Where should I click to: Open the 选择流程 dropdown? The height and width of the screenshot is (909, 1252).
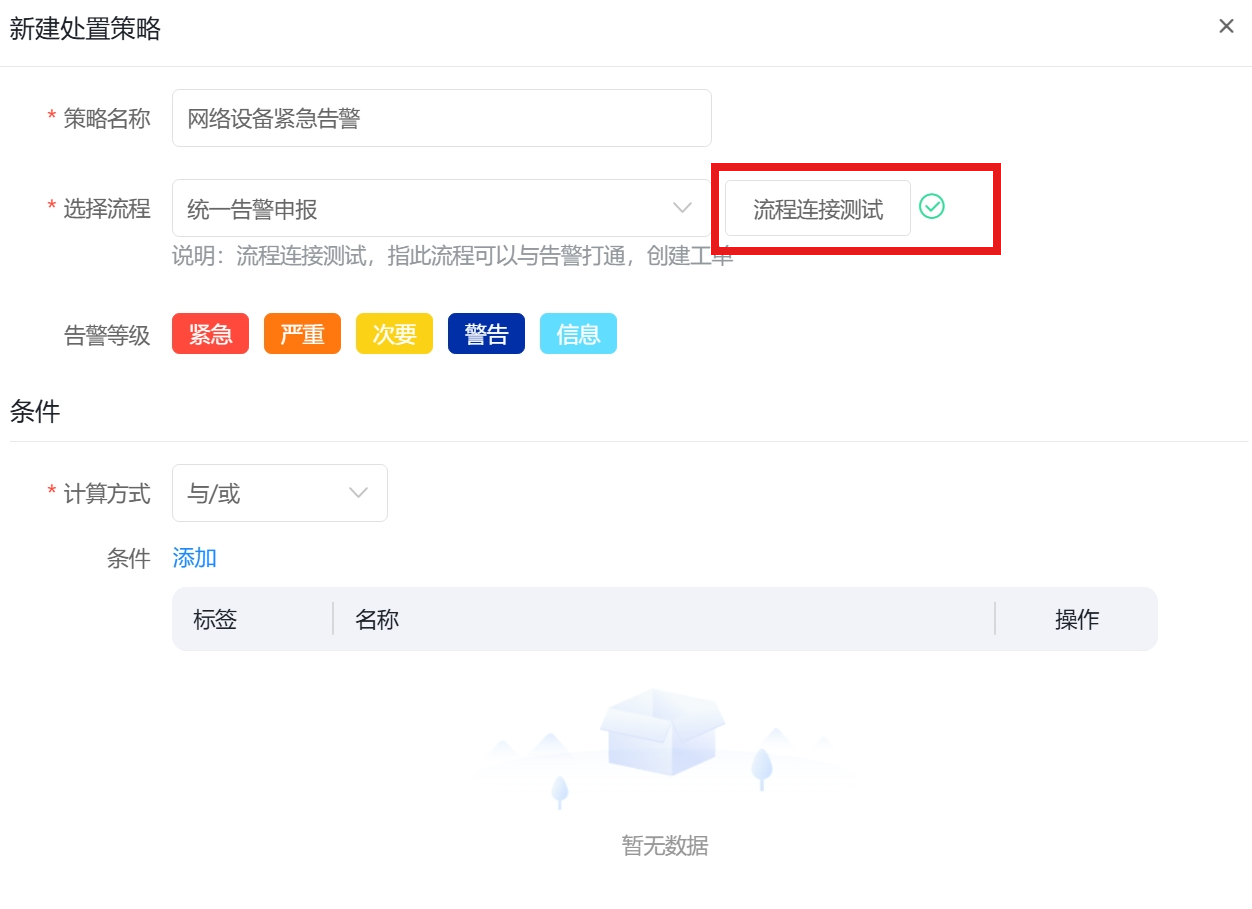tap(442, 208)
